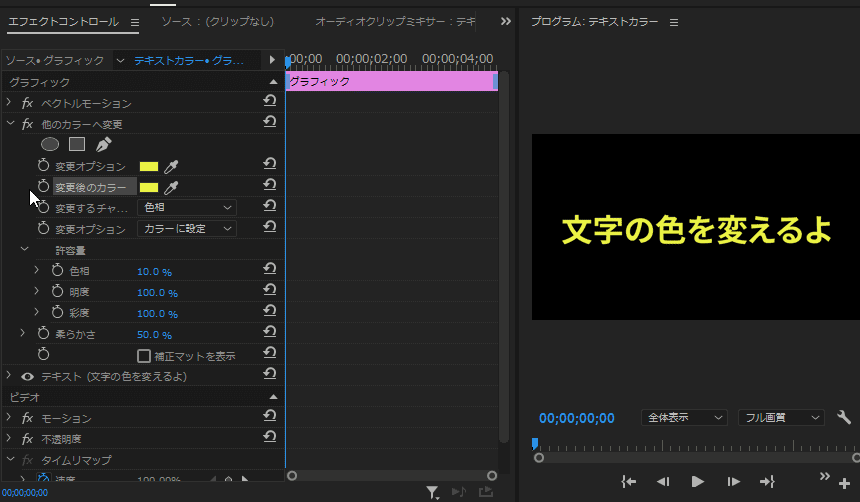Open the カラーに設定 dropdown
This screenshot has height=502, width=860.
(x=187, y=229)
